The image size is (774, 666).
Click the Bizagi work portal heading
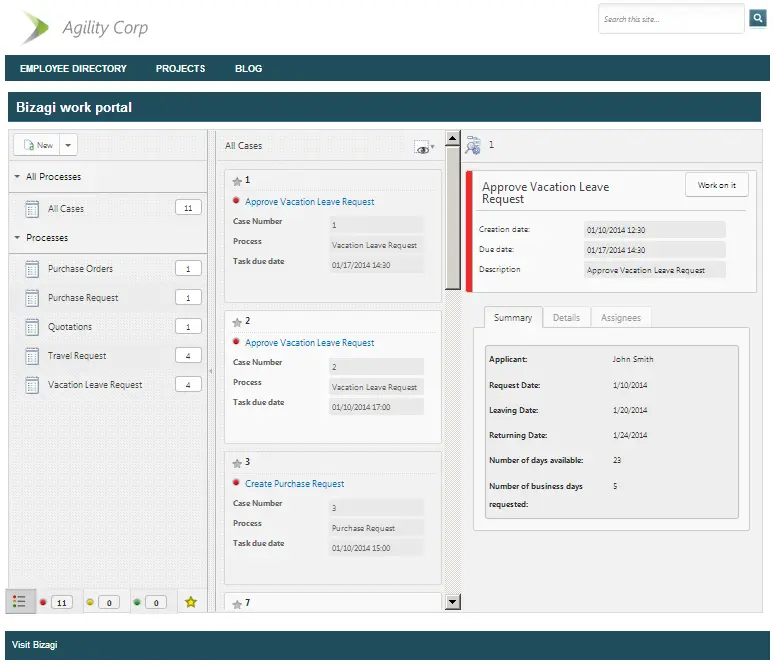pyautogui.click(x=74, y=107)
